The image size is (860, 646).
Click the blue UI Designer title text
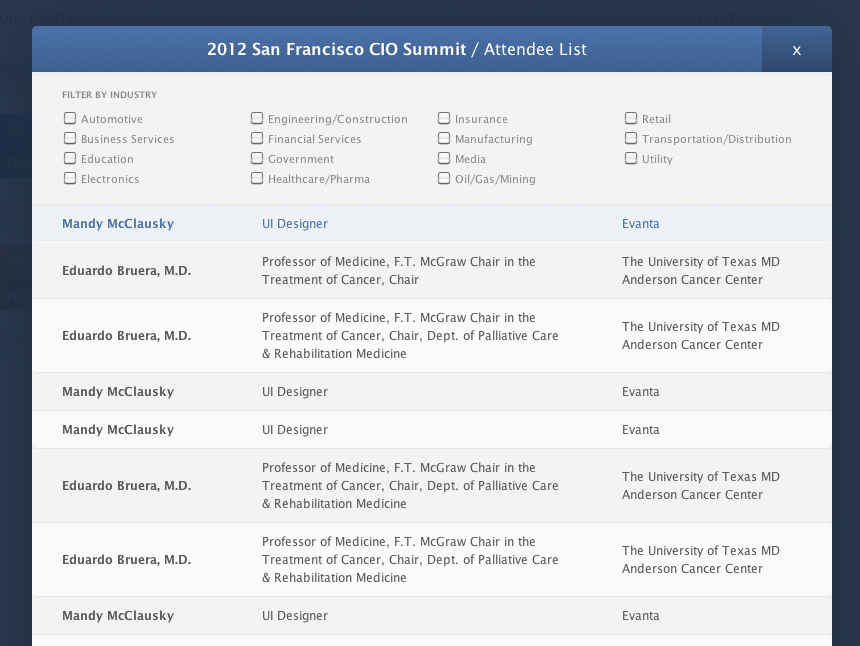(x=295, y=224)
